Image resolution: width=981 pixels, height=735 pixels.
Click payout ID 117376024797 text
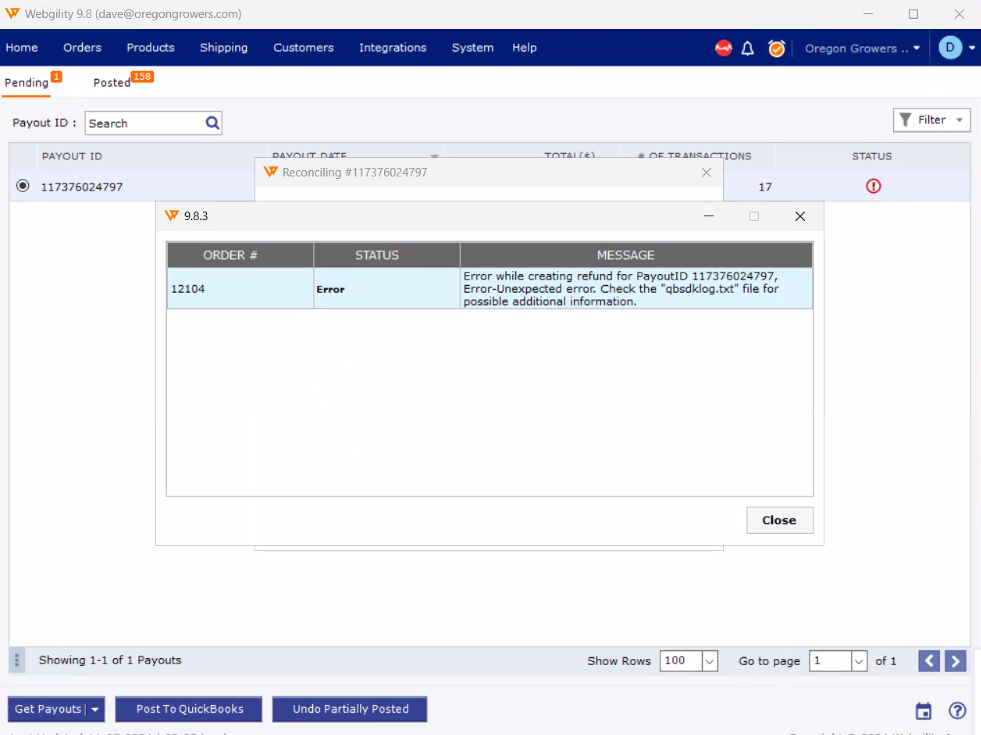click(x=82, y=187)
